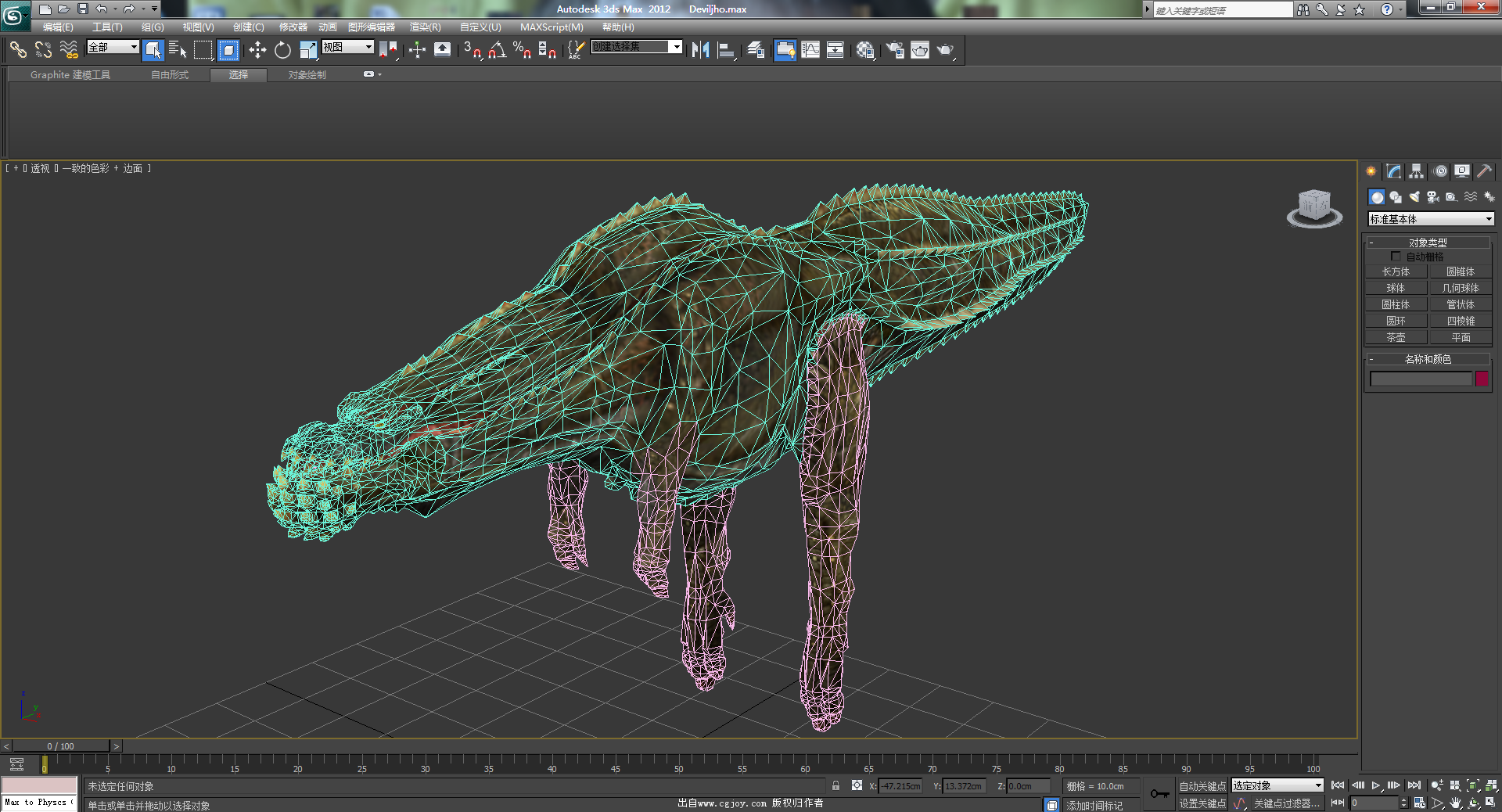Viewport: 1502px width, 812px height.
Task: Toggle Percent Snap
Action: coord(522,50)
